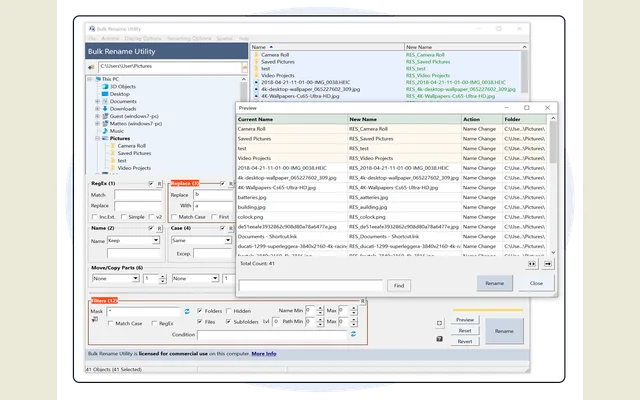This screenshot has height=400, width=640.
Task: Open the Help menu
Action: 244,38
